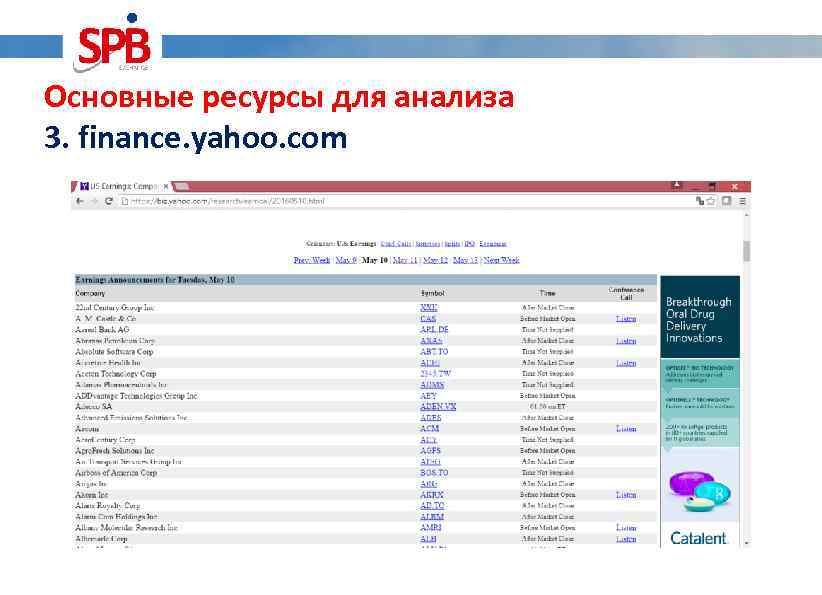Click the browser forward arrow
Image resolution: width=822 pixels, height=595 pixels.
95,201
